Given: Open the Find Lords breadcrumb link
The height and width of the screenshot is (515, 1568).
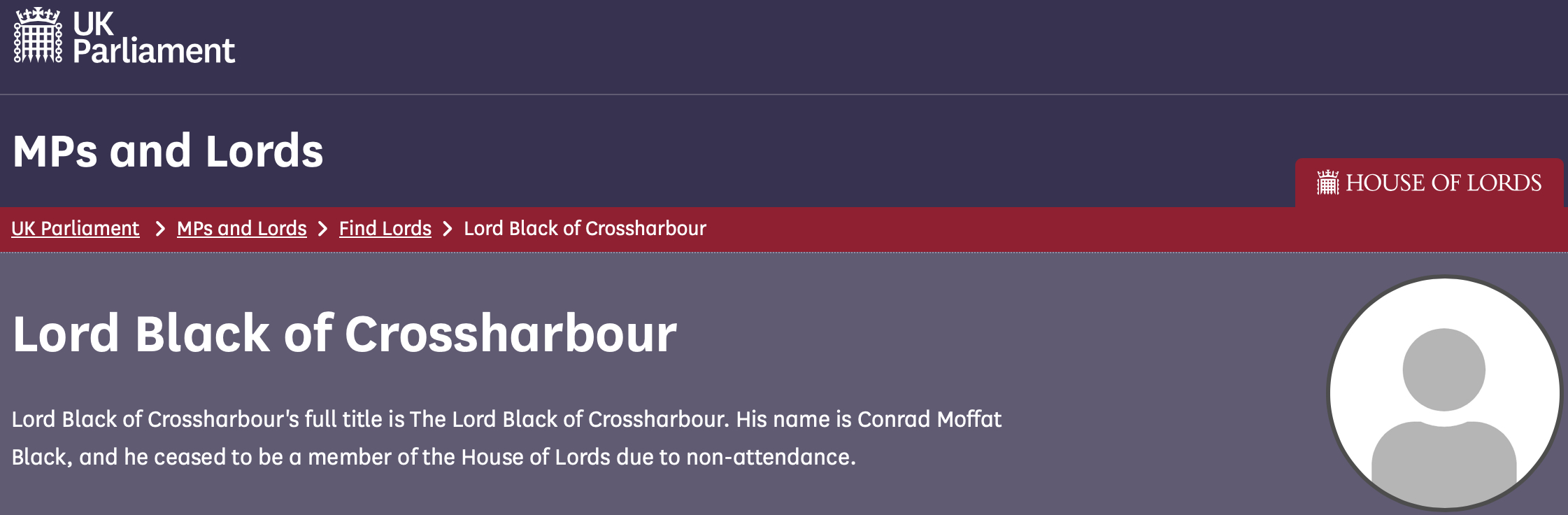Looking at the screenshot, I should pyautogui.click(x=385, y=228).
